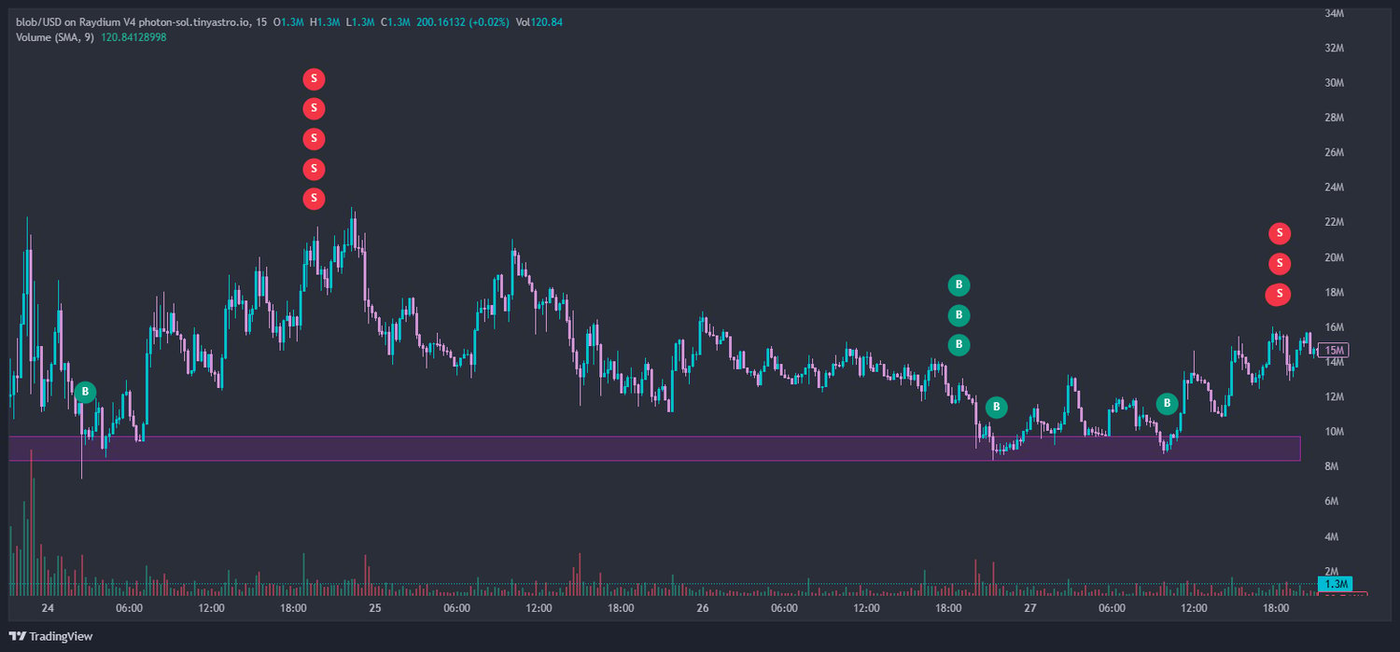Screen dimensions: 1400x652
Task: Click the 24 date label on the time axis
Action: 47,608
